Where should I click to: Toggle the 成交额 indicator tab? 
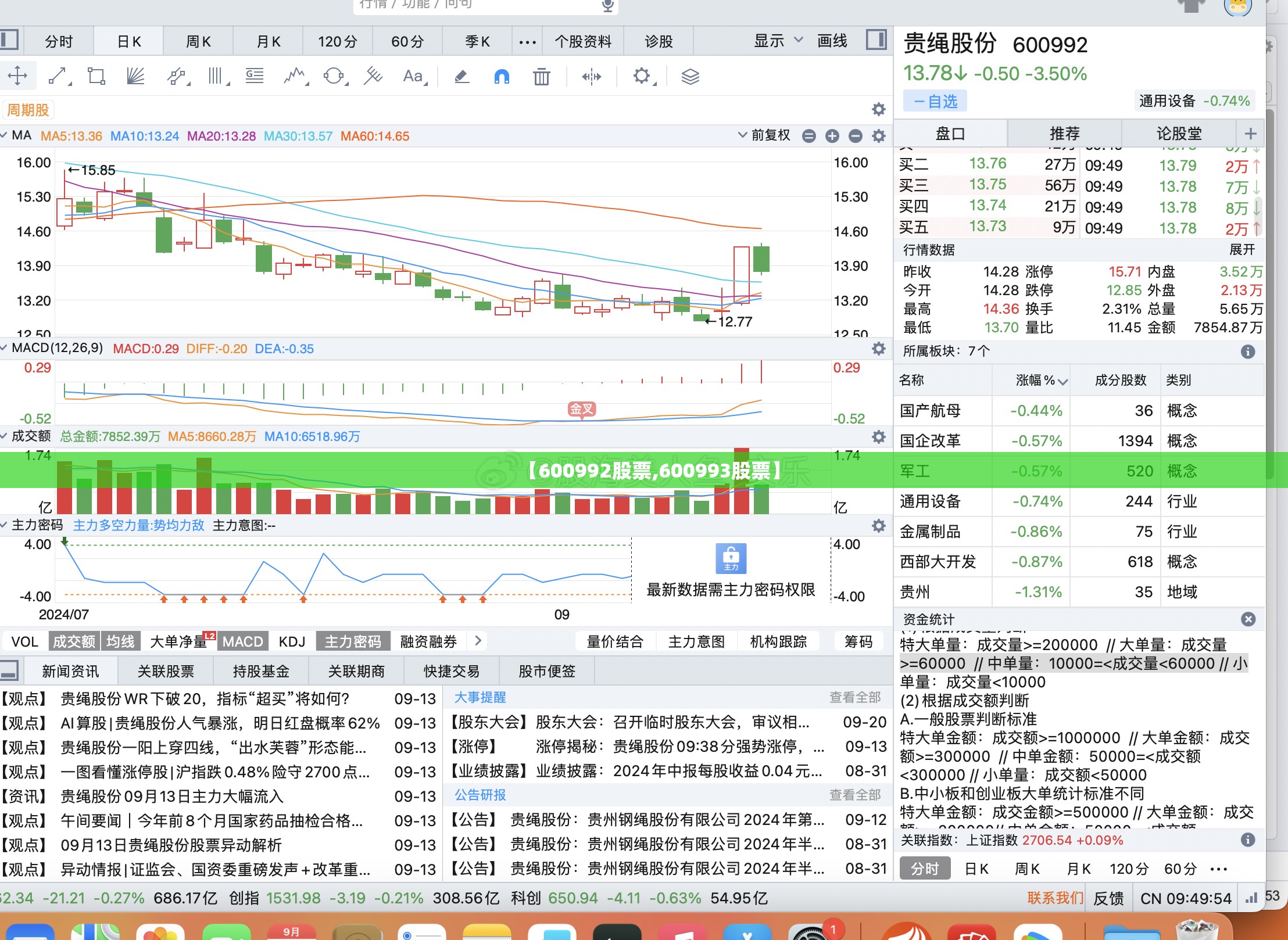pyautogui.click(x=74, y=641)
